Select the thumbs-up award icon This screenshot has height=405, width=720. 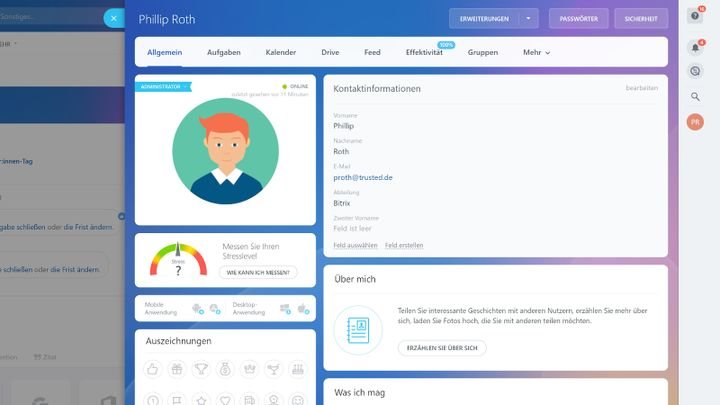point(153,369)
